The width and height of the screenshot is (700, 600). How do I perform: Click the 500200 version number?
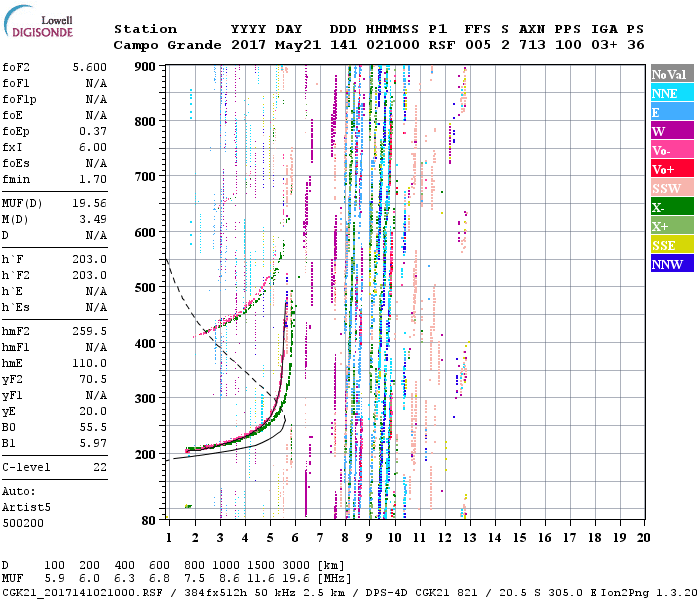pyautogui.click(x=23, y=523)
